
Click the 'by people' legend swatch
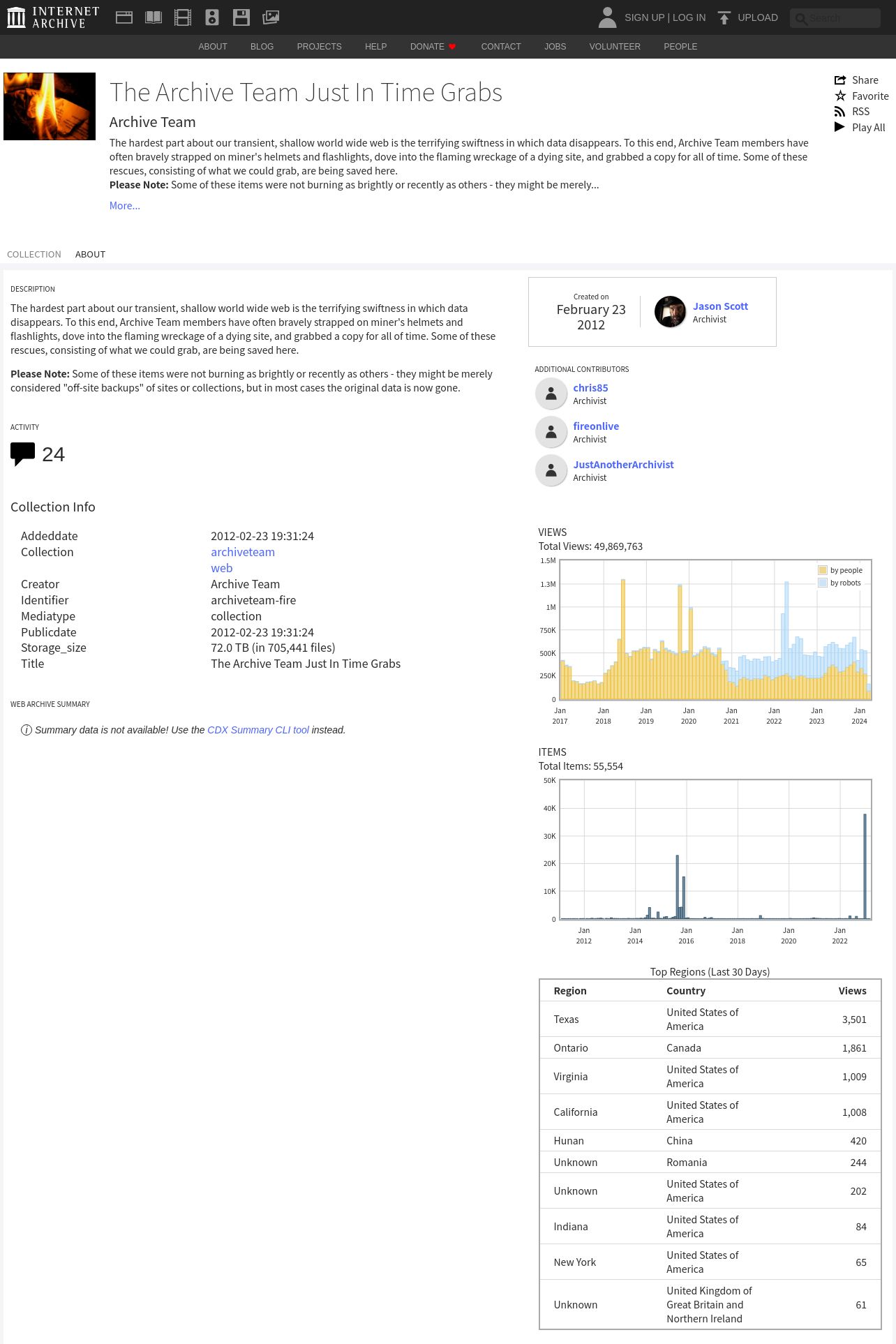click(x=823, y=570)
